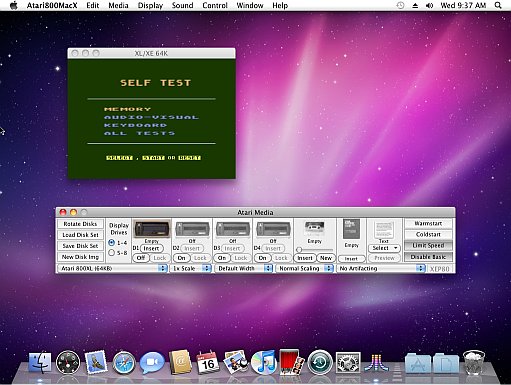Open the Default Width dropdown
Viewport: 511px width, 385px height.
[244, 268]
